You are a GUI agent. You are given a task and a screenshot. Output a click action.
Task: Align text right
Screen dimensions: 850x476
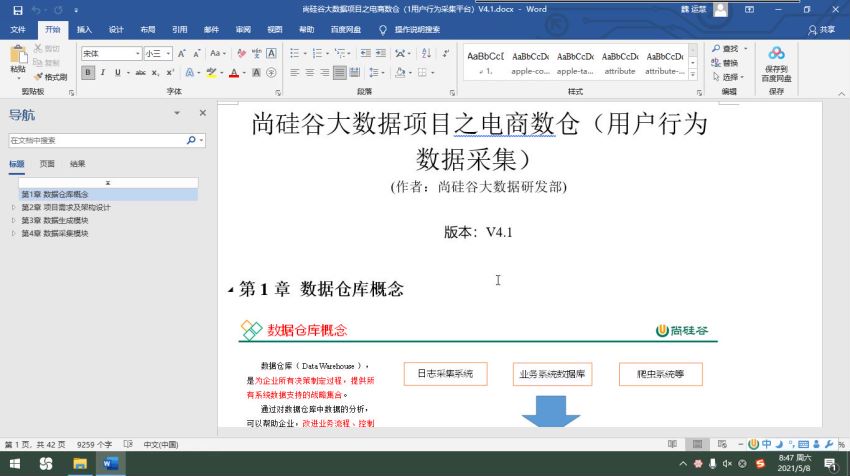(324, 72)
